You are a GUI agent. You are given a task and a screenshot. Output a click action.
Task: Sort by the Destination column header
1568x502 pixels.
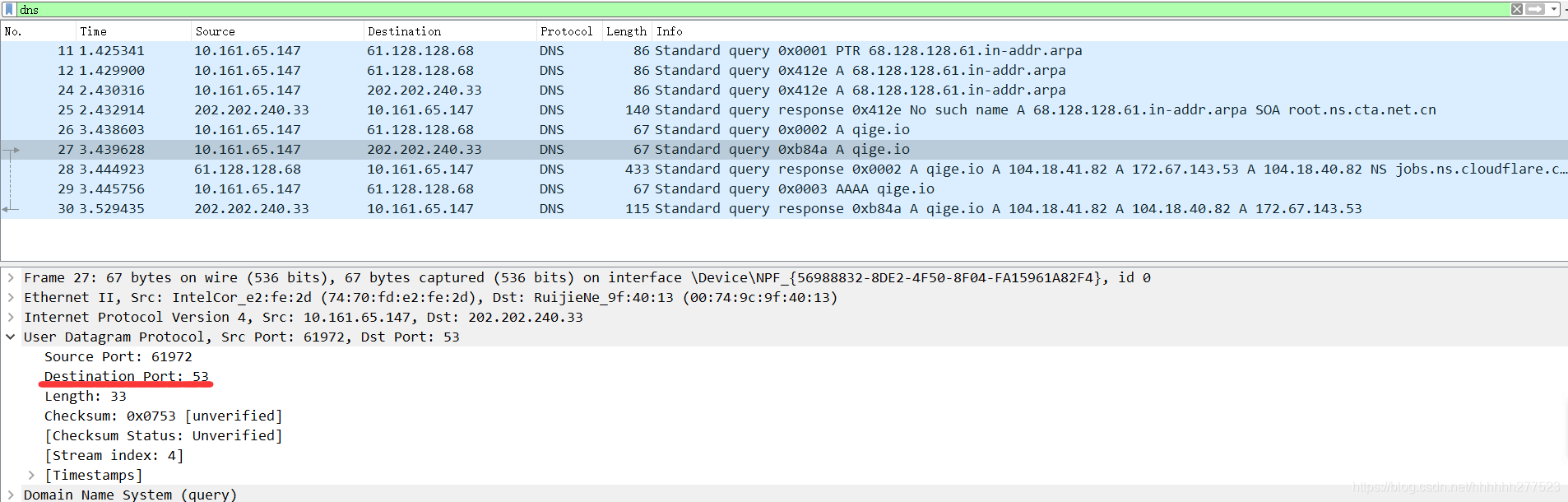[x=450, y=31]
